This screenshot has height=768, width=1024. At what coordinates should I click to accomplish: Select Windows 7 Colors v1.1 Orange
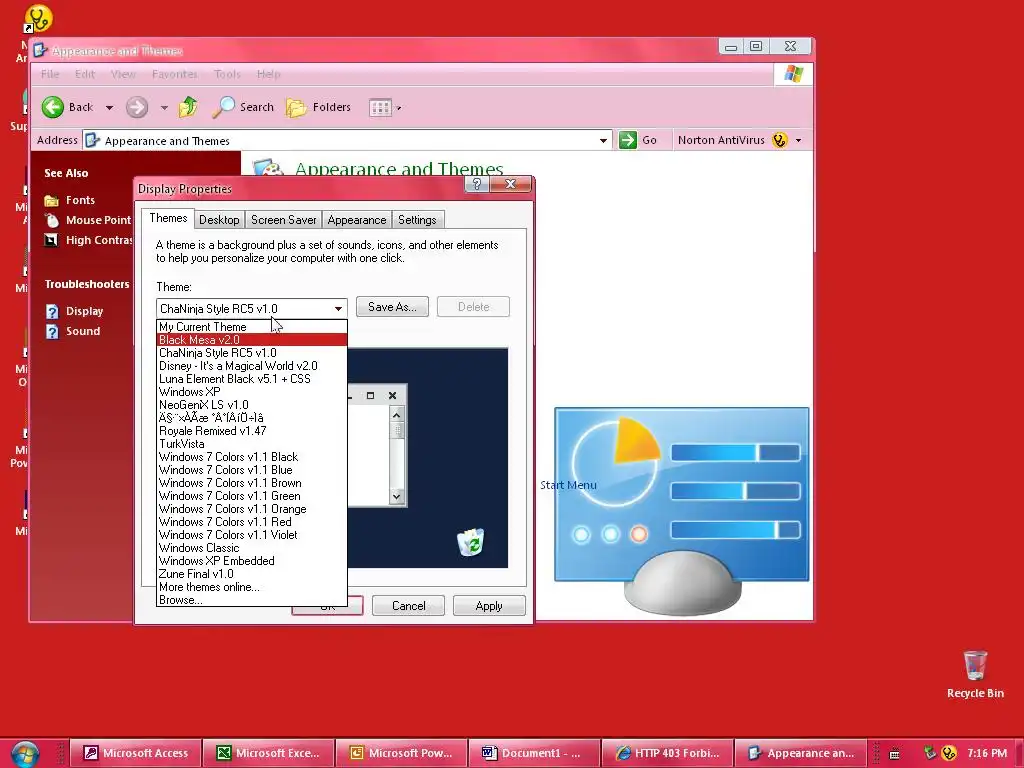(251, 509)
